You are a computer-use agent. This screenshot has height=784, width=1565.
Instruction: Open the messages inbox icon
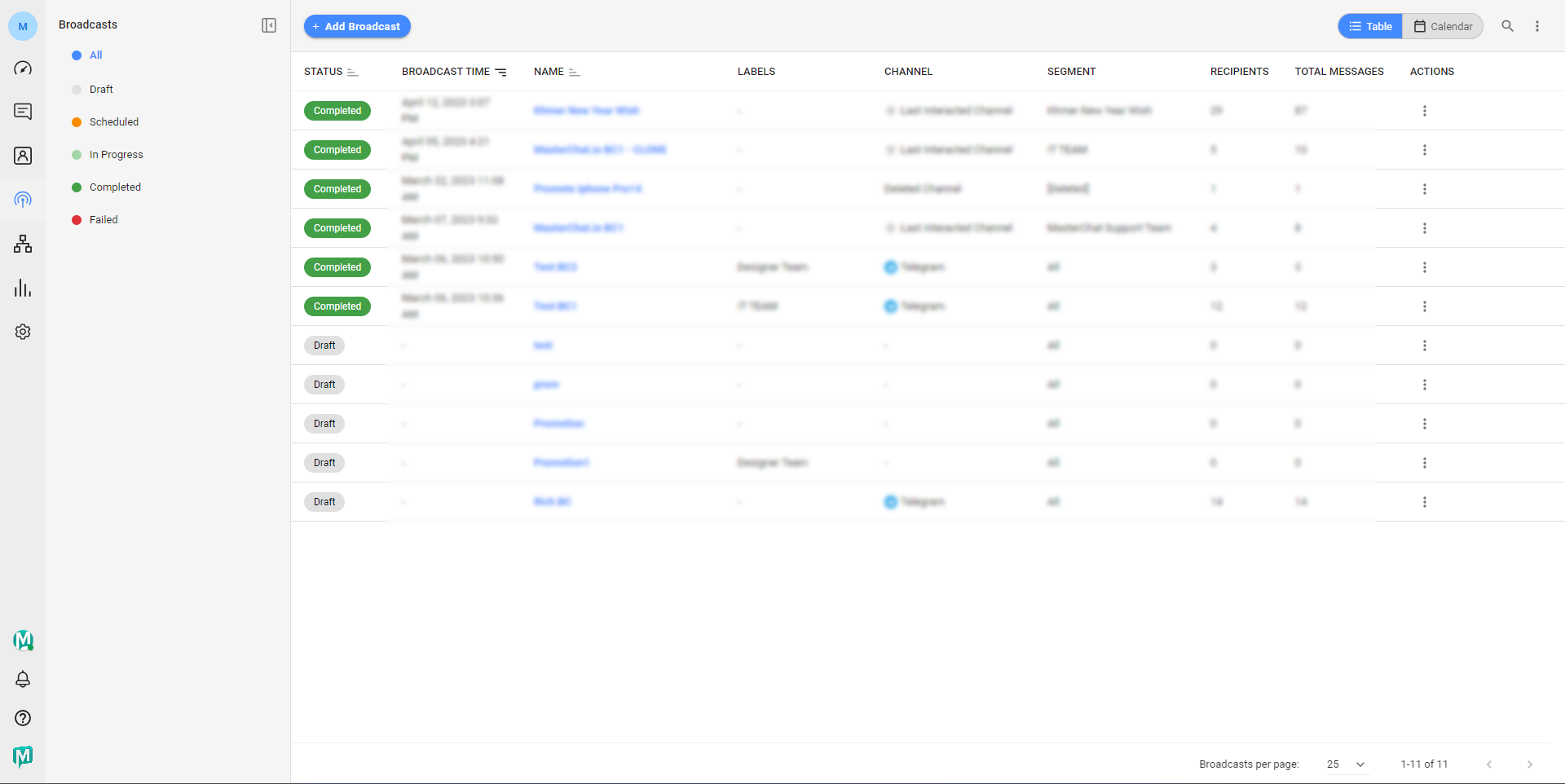[23, 112]
